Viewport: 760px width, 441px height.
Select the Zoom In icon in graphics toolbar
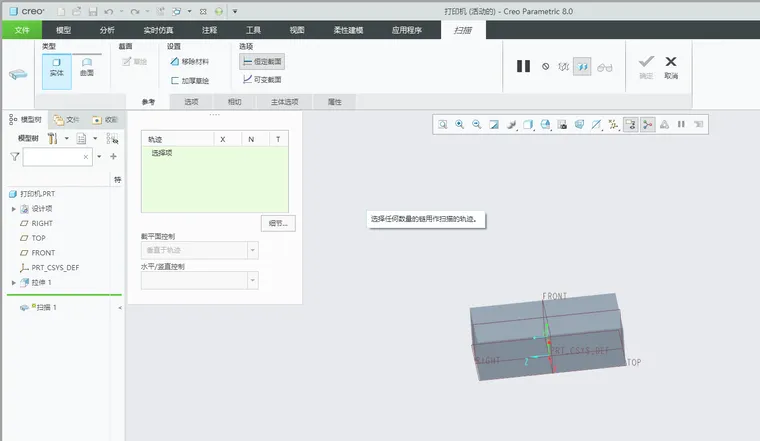click(x=459, y=125)
